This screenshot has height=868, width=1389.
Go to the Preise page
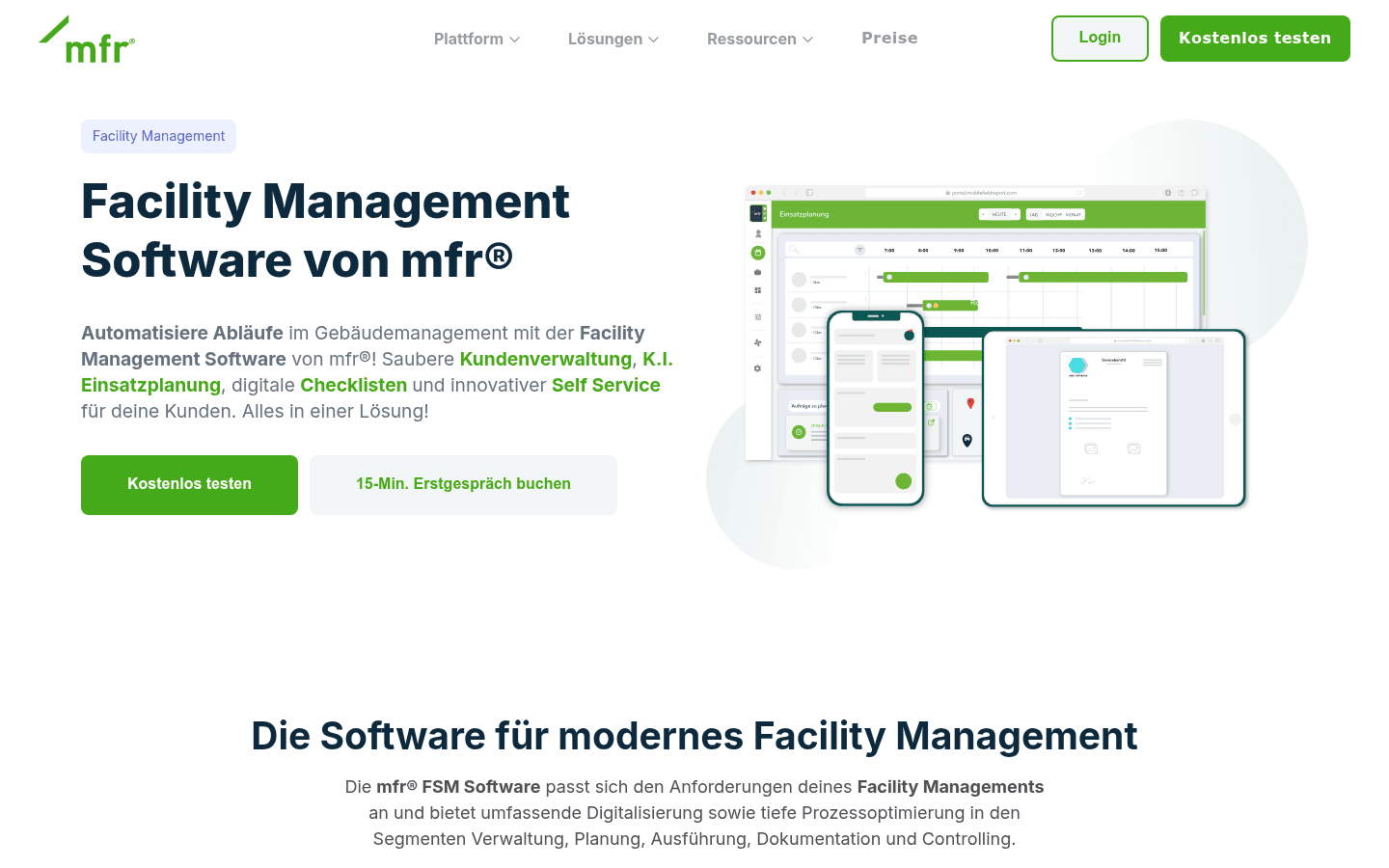click(889, 38)
